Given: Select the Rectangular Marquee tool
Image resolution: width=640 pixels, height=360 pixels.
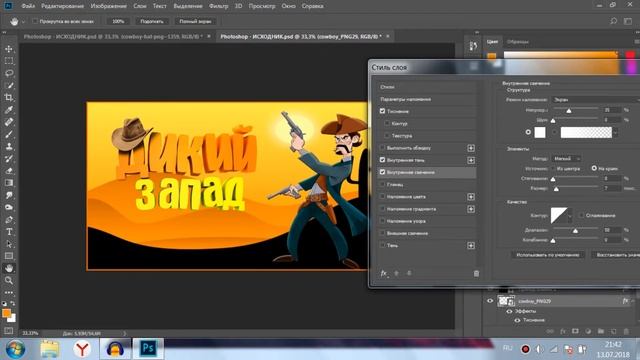Looking at the screenshot, I should (x=9, y=61).
